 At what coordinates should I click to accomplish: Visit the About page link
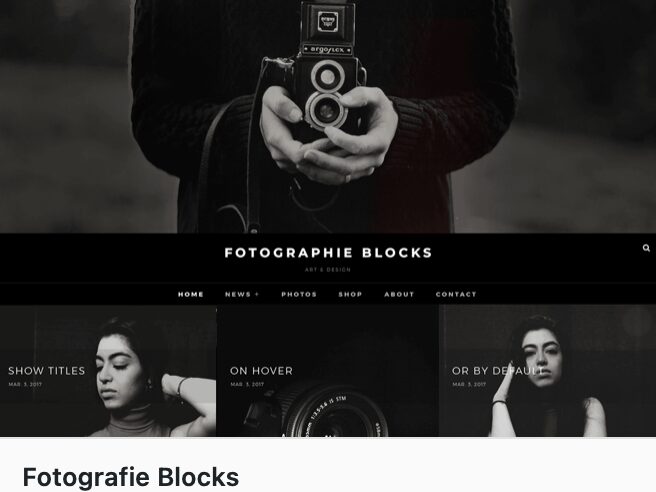click(399, 294)
